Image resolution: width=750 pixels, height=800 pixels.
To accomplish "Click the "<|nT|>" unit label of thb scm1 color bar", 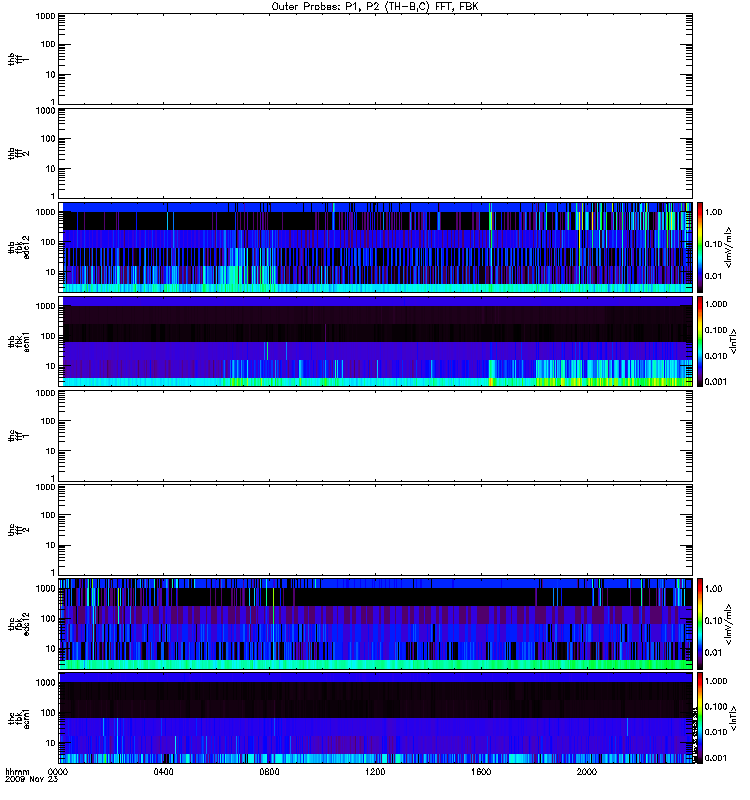I will pyautogui.click(x=733, y=341).
